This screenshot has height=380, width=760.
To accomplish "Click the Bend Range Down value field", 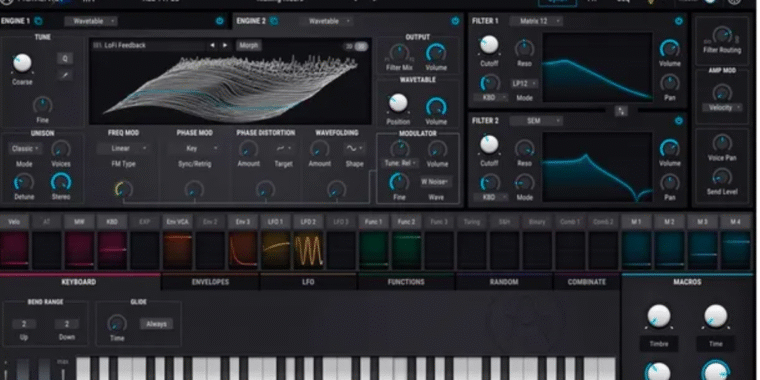I will pos(67,324).
